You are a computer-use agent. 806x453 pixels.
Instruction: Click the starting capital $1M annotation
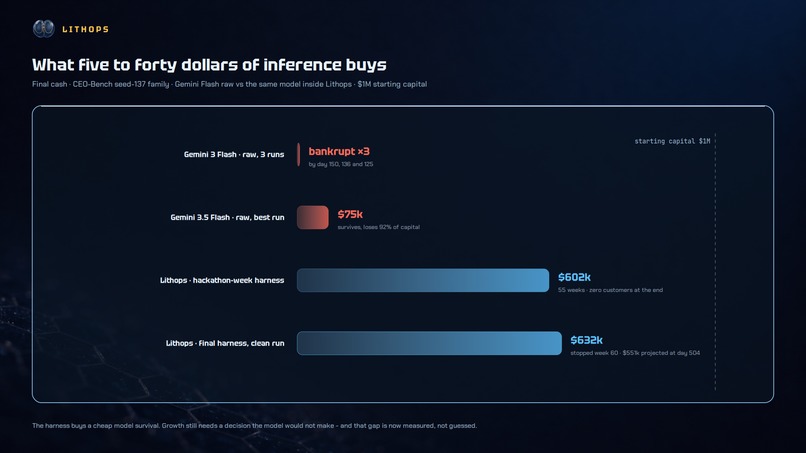[x=672, y=141]
